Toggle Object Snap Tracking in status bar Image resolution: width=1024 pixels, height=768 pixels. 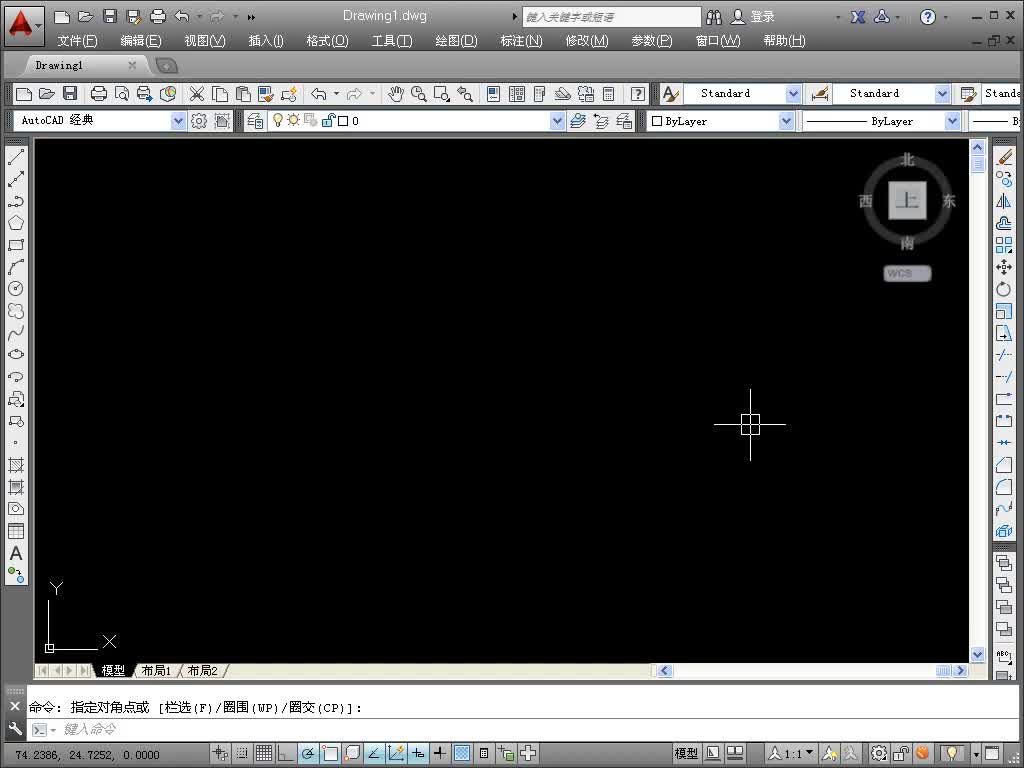coord(374,754)
